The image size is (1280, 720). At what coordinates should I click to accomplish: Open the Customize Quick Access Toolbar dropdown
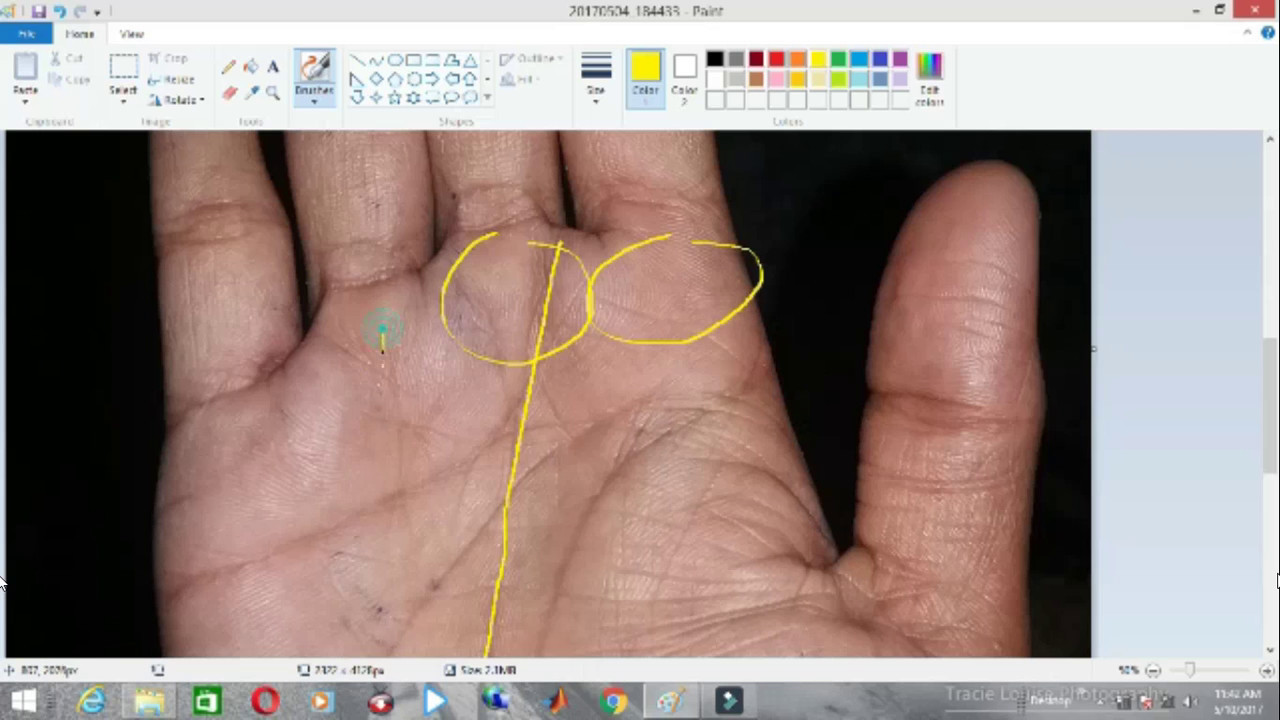[x=97, y=12]
